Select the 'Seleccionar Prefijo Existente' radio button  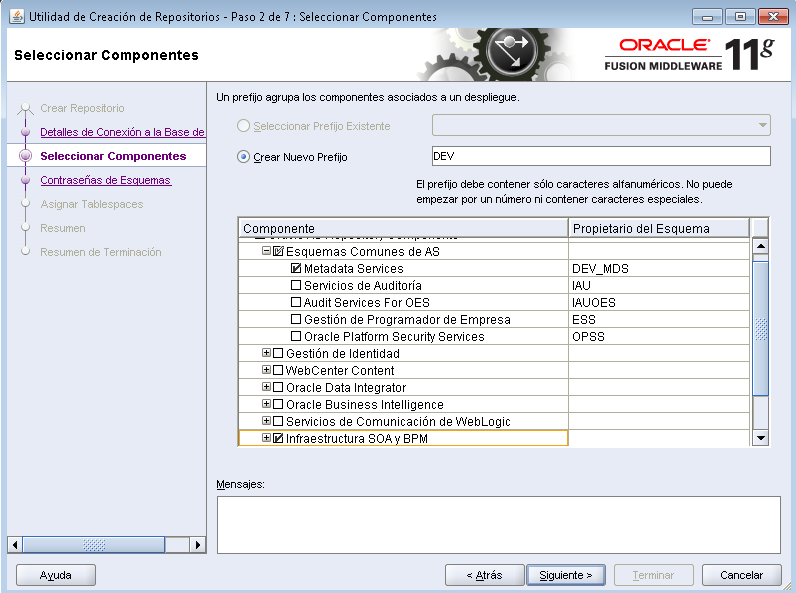point(243,125)
